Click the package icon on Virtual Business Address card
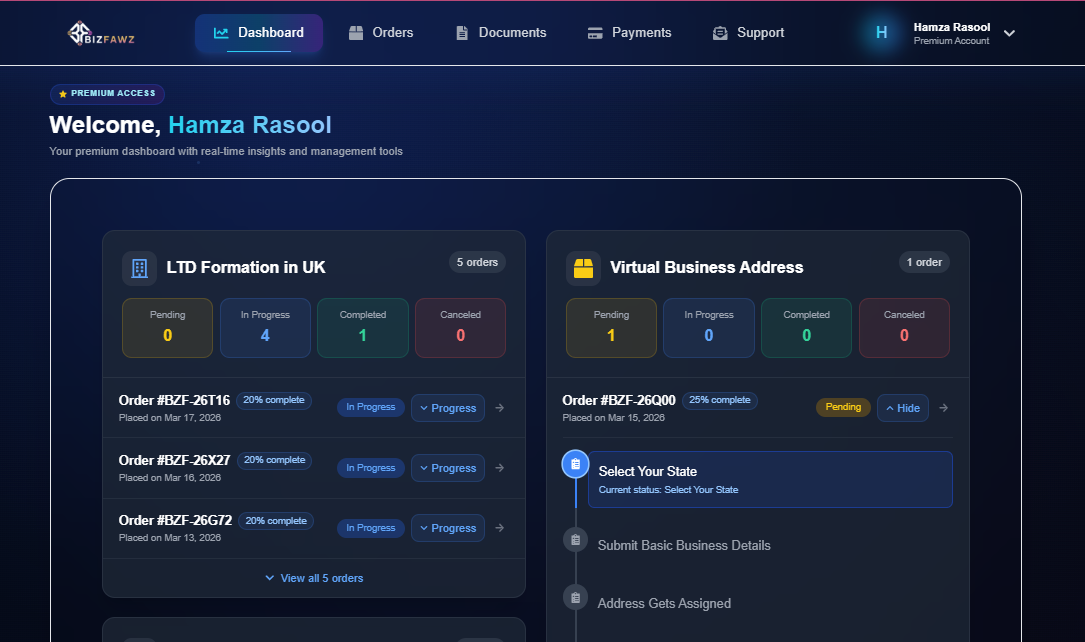1085x642 pixels. coord(583,267)
